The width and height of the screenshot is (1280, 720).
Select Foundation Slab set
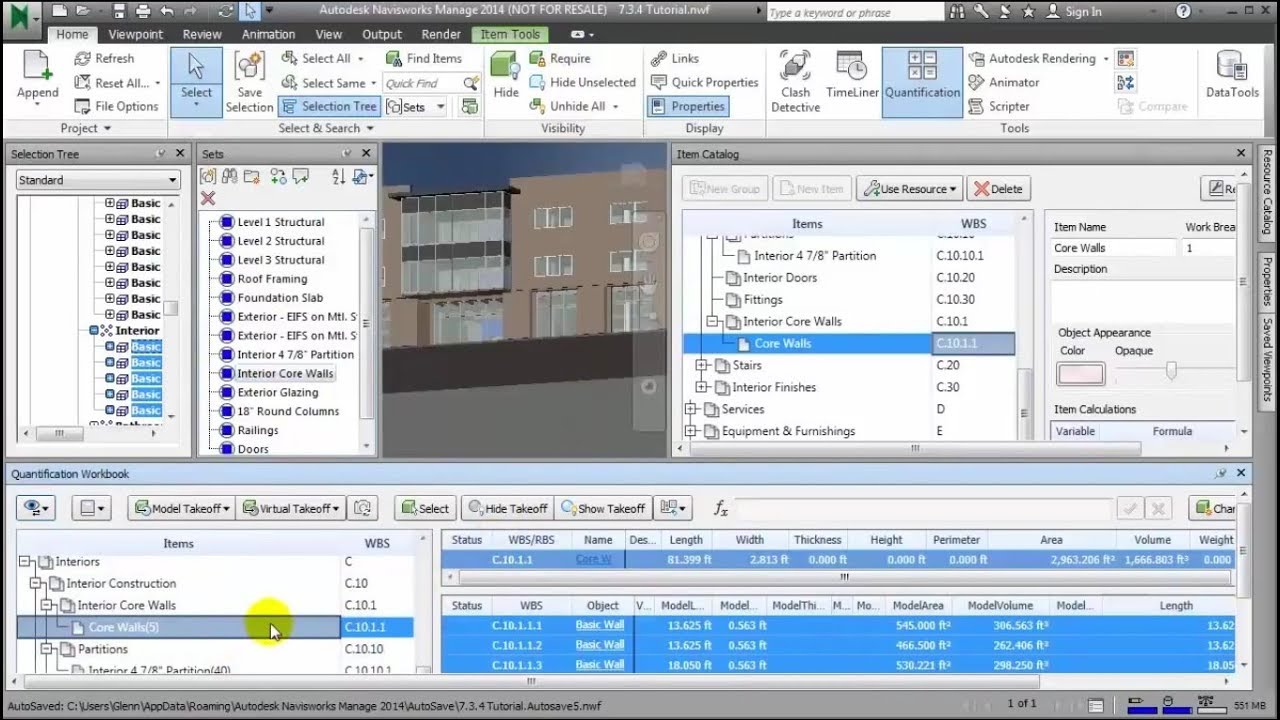point(280,298)
